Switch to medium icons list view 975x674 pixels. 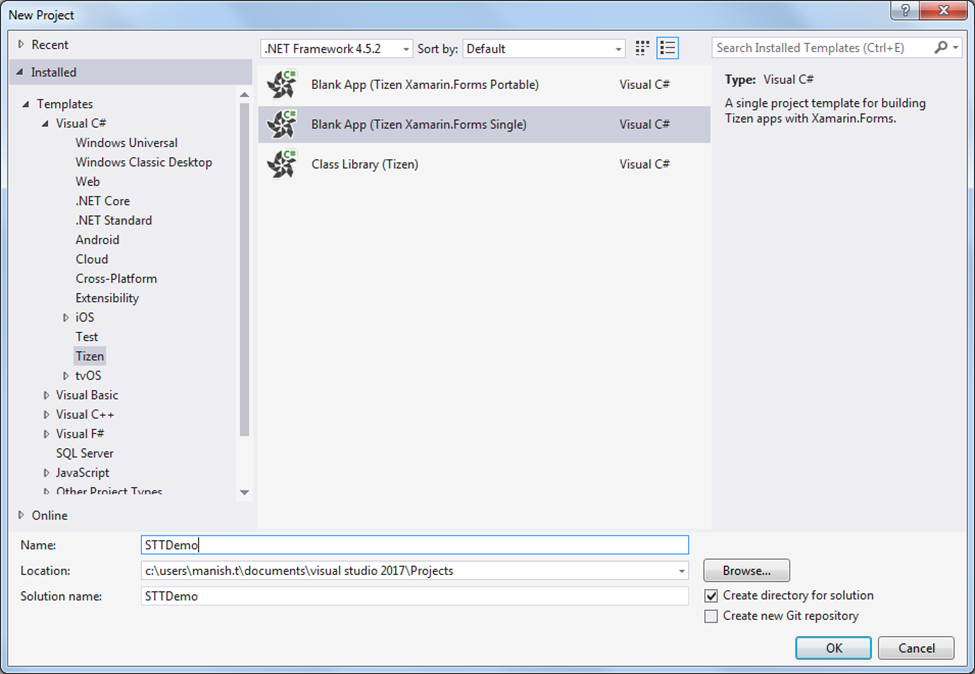[x=668, y=48]
